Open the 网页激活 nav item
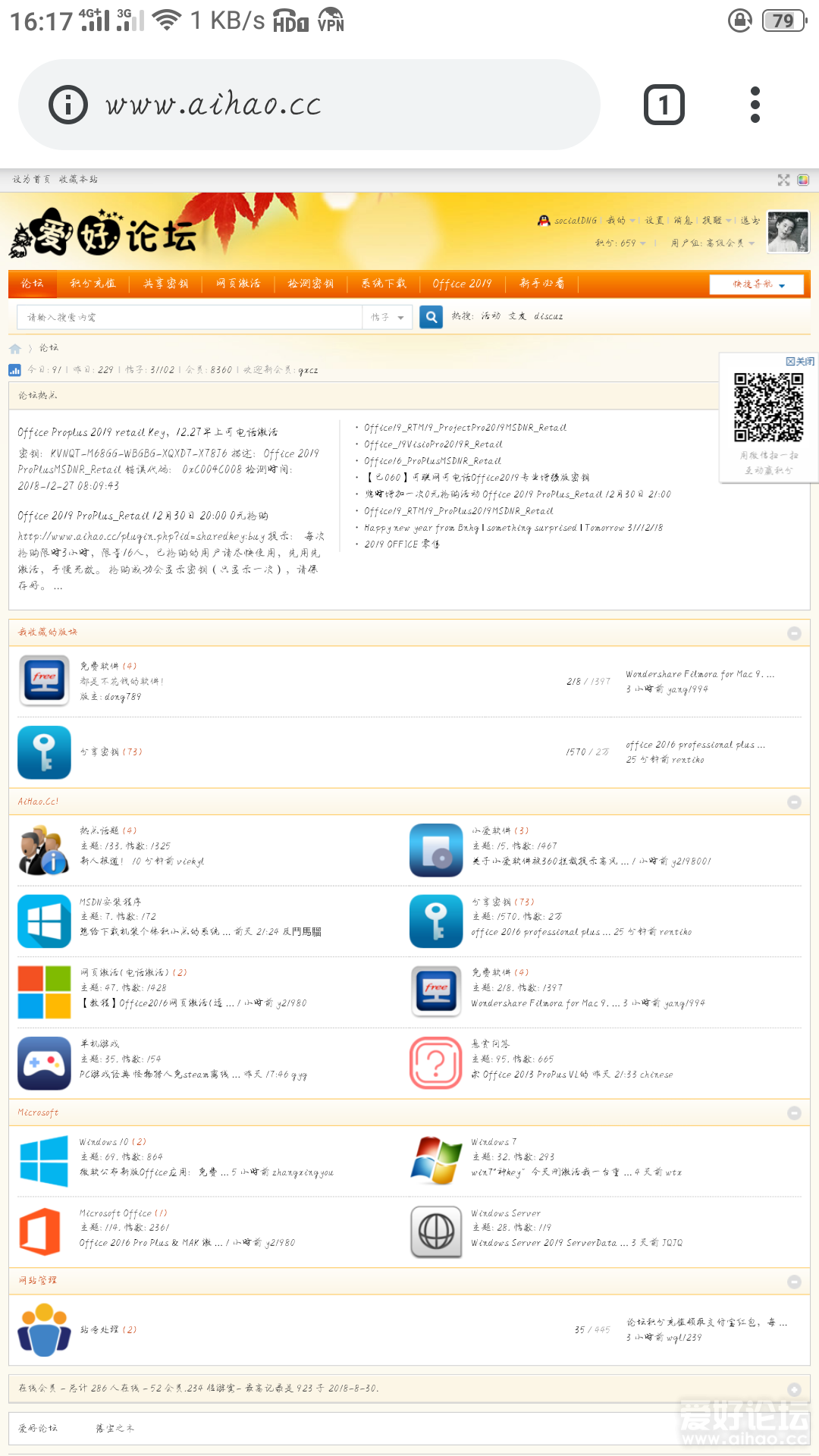The width and height of the screenshot is (819, 1456). tap(238, 284)
